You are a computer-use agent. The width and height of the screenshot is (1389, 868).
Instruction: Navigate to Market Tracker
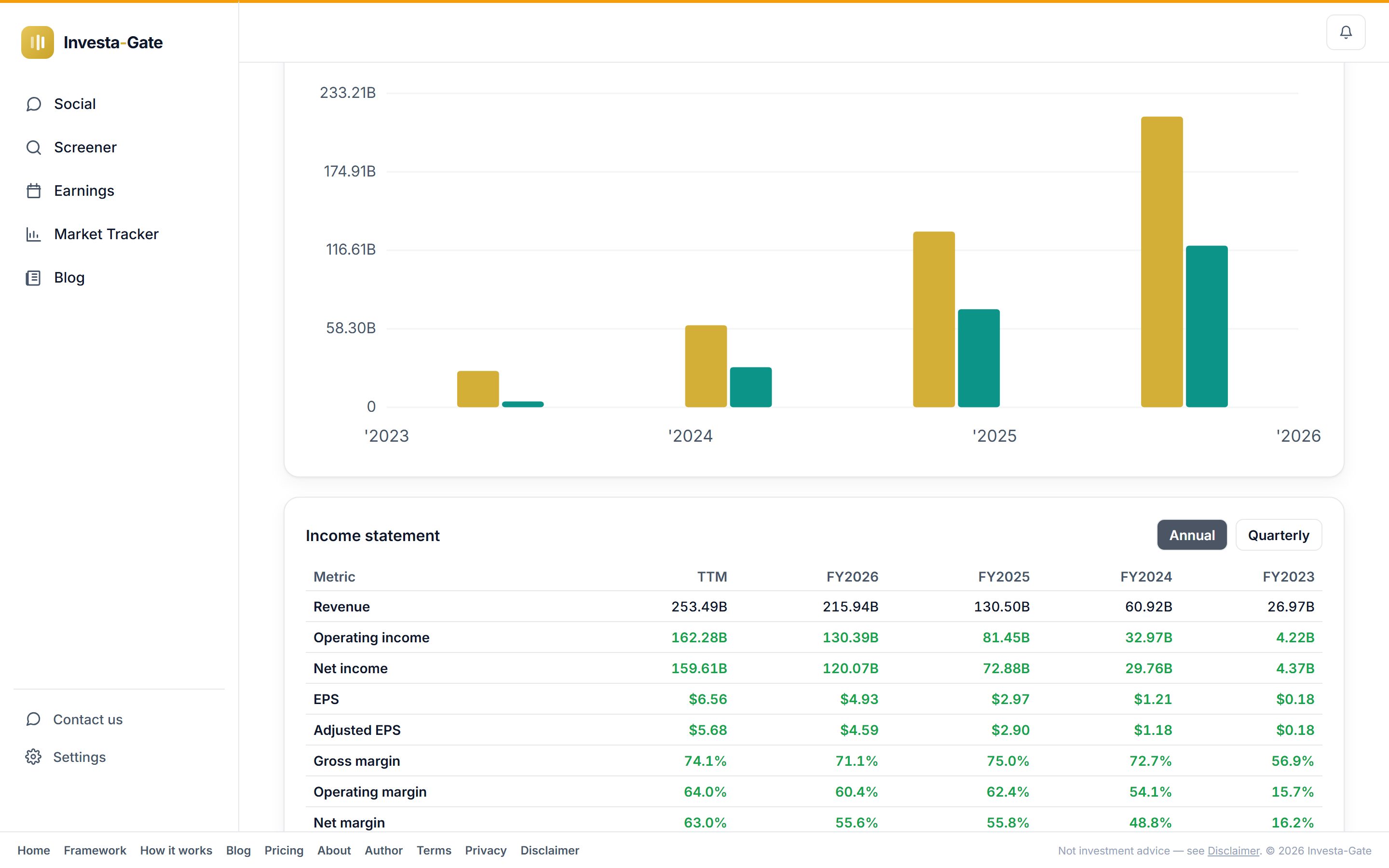point(120,234)
